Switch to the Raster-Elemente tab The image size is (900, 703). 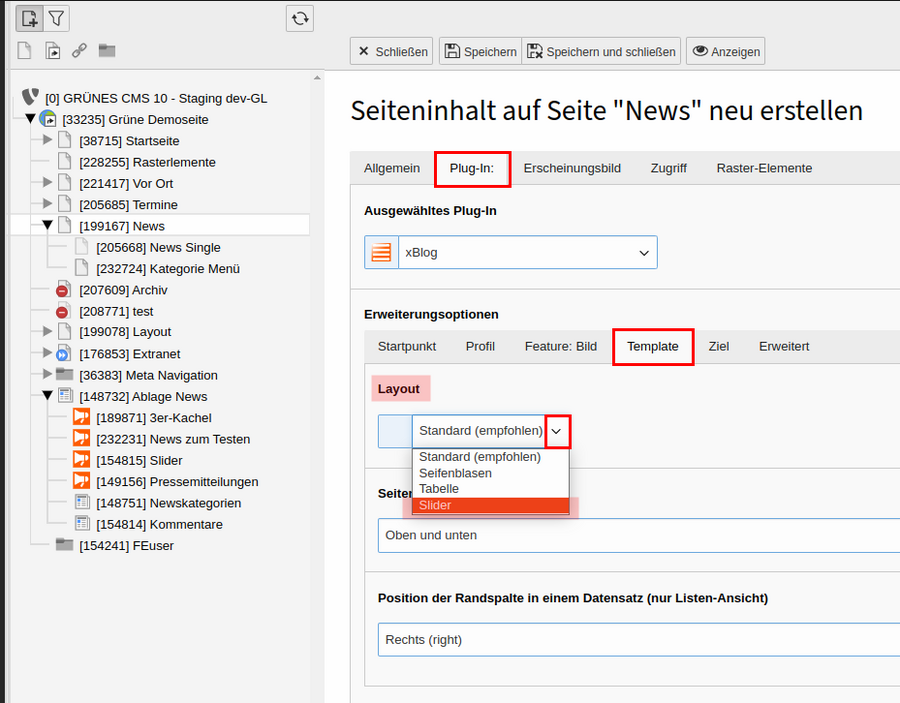coord(764,168)
